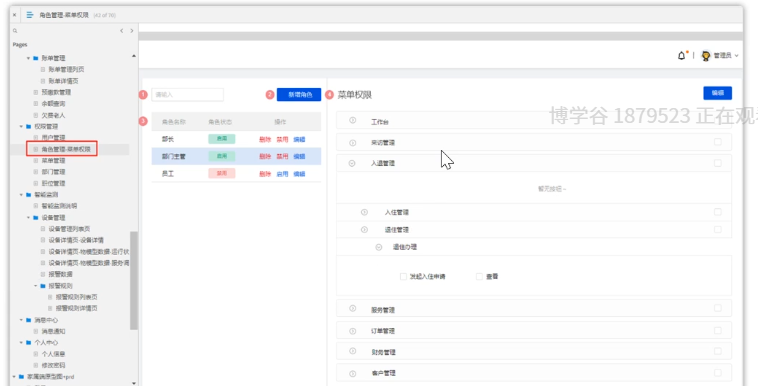Open the 角色管理-菜单权限 page in the tree
Image resolution: width=758 pixels, height=386 pixels.
66,149
